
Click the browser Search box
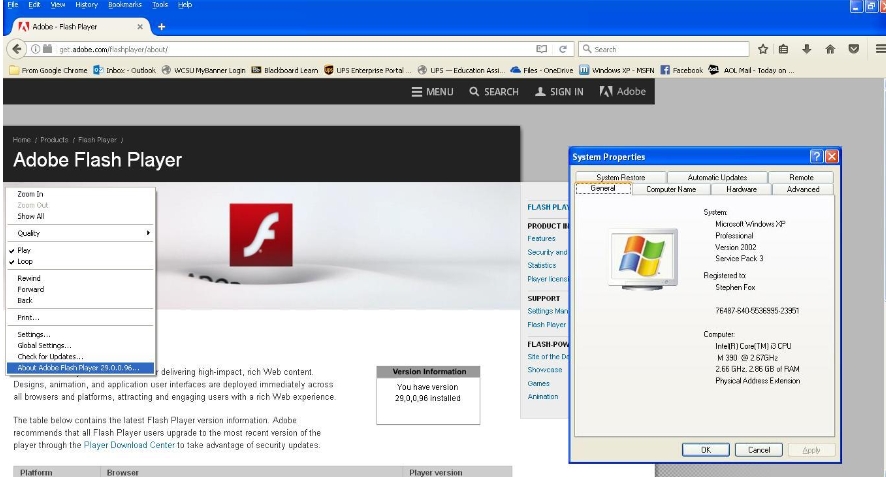point(664,49)
